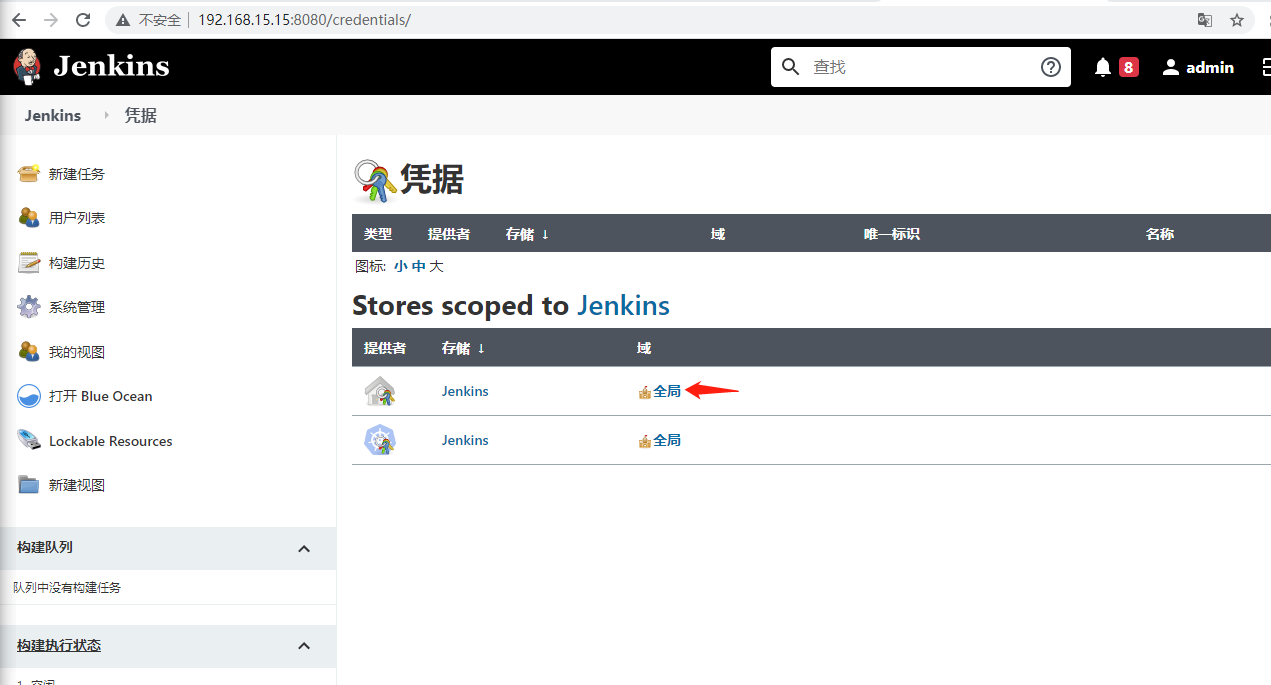Set icon size to 小
The image size is (1271, 685).
tap(400, 266)
